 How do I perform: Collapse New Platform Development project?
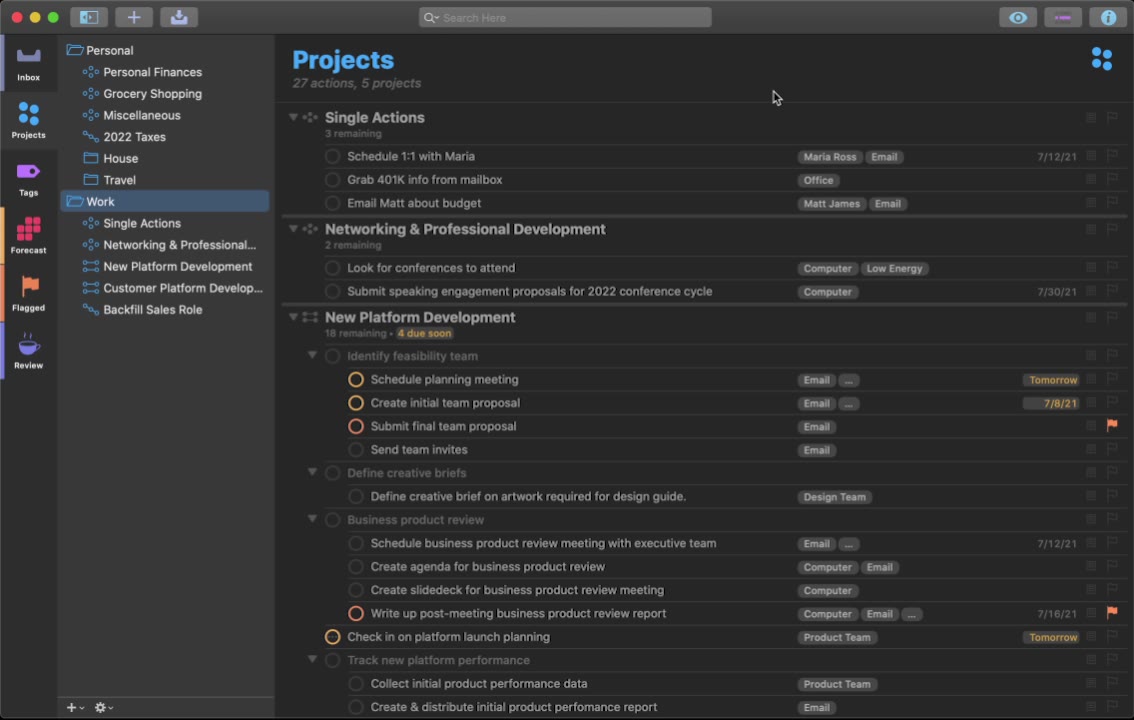point(293,317)
